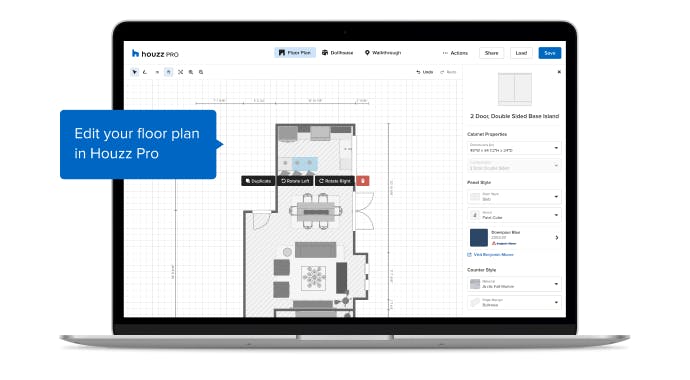Switch to the Dollhouse view tab
Screen dimensions: 690x380
coord(338,53)
